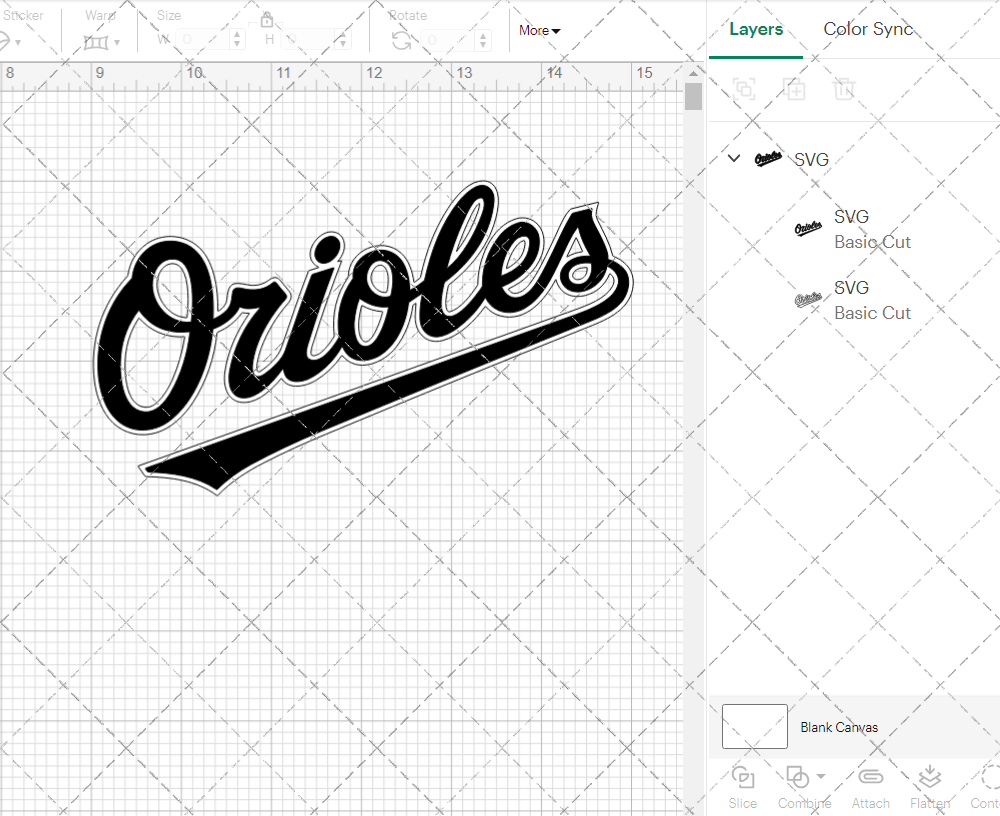
Task: Click the Slice tool icon
Action: click(742, 777)
